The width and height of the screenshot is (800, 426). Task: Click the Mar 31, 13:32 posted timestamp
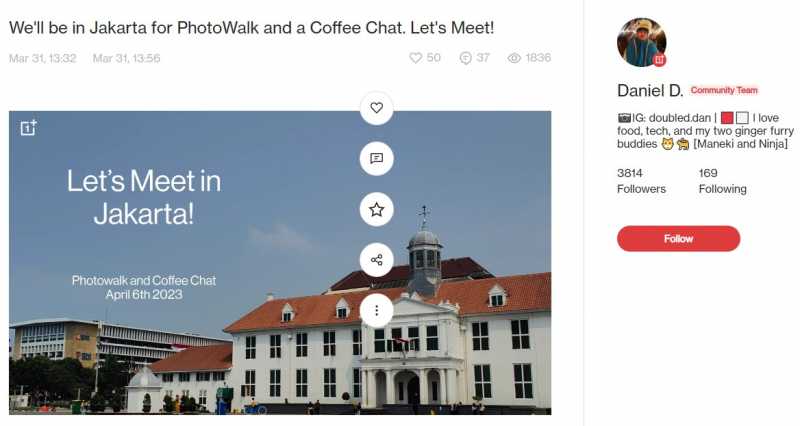coord(42,58)
